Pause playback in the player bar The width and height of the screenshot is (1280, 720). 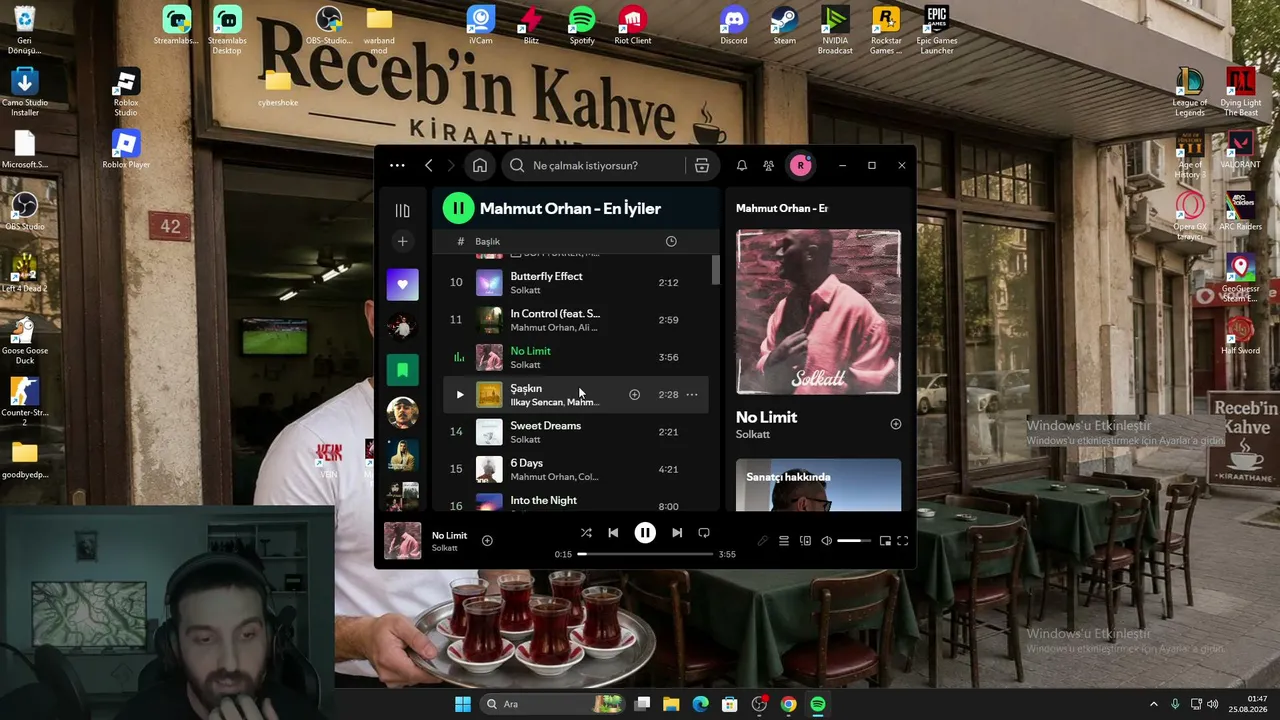(645, 533)
